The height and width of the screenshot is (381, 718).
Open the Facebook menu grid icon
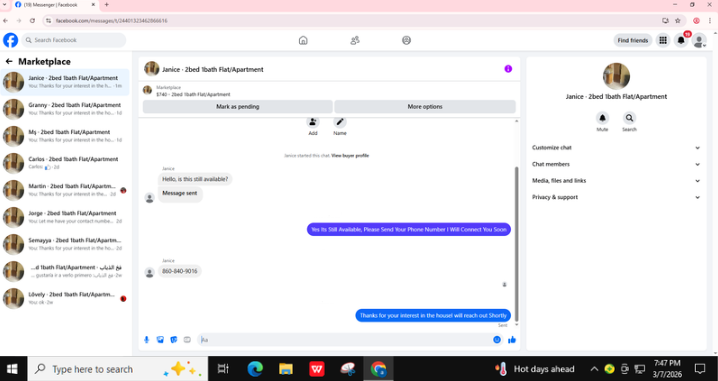click(663, 40)
